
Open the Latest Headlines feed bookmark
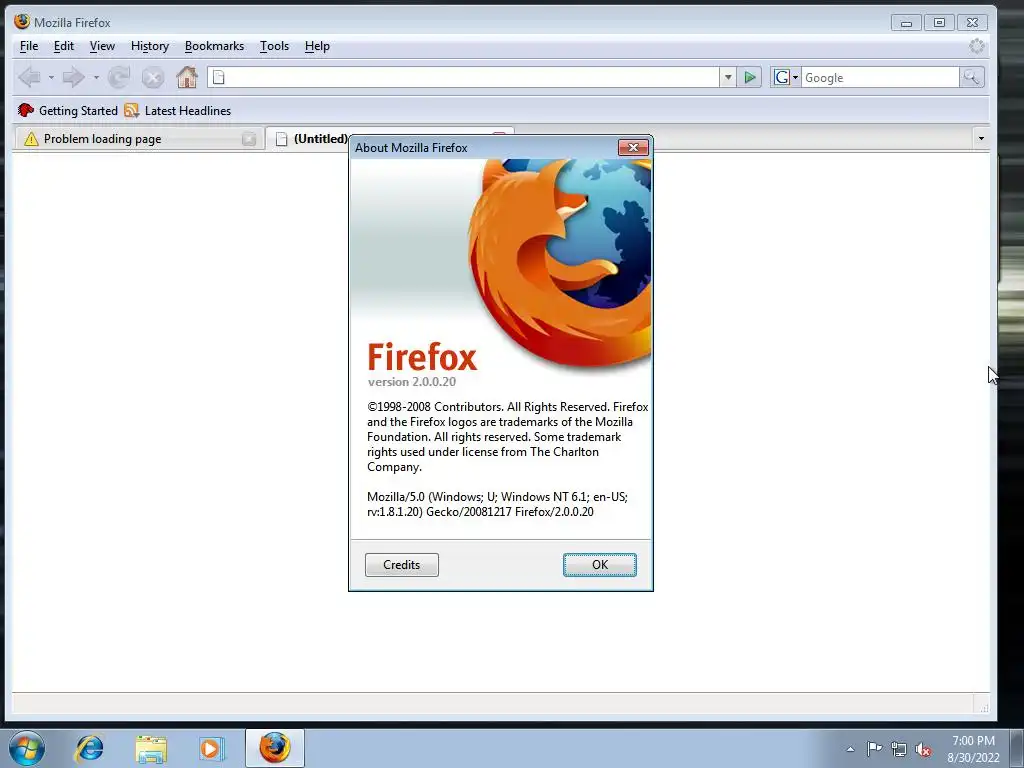click(x=178, y=110)
